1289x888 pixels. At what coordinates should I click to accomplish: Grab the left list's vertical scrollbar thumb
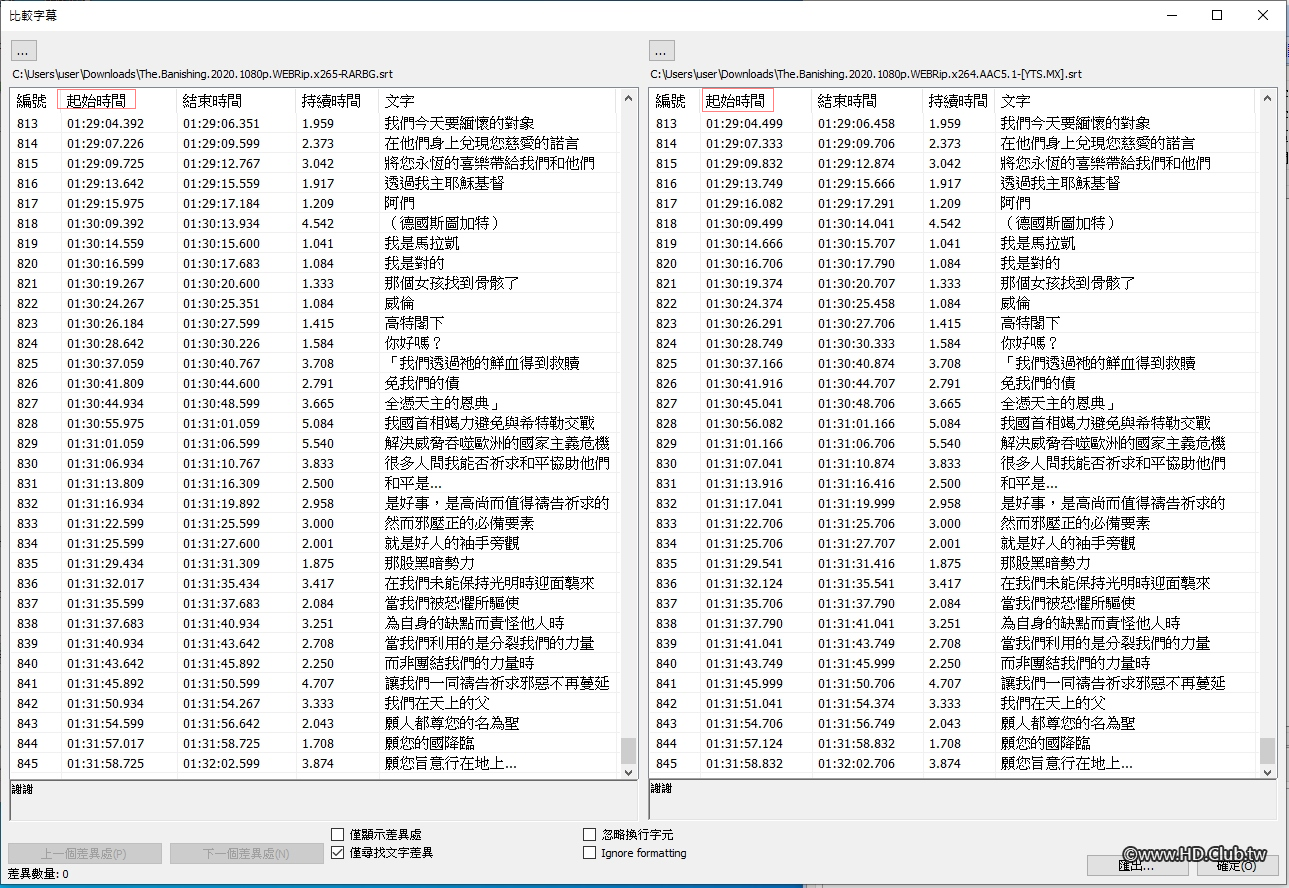tap(629, 750)
